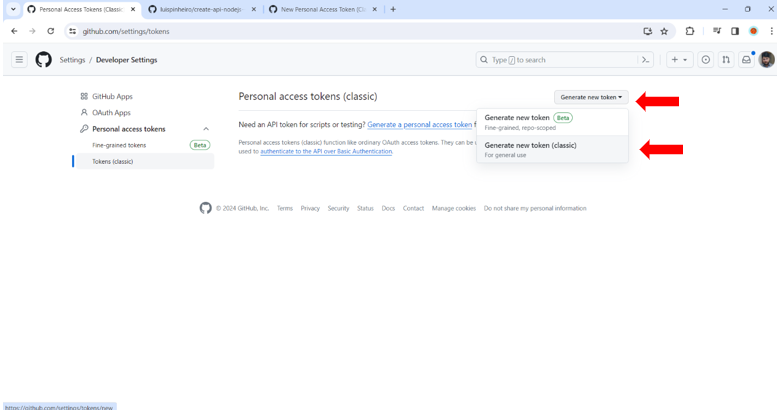Switch to luispinheiro/create-api-nodejs browser tab
This screenshot has width=777, height=410.
pyautogui.click(x=202, y=9)
